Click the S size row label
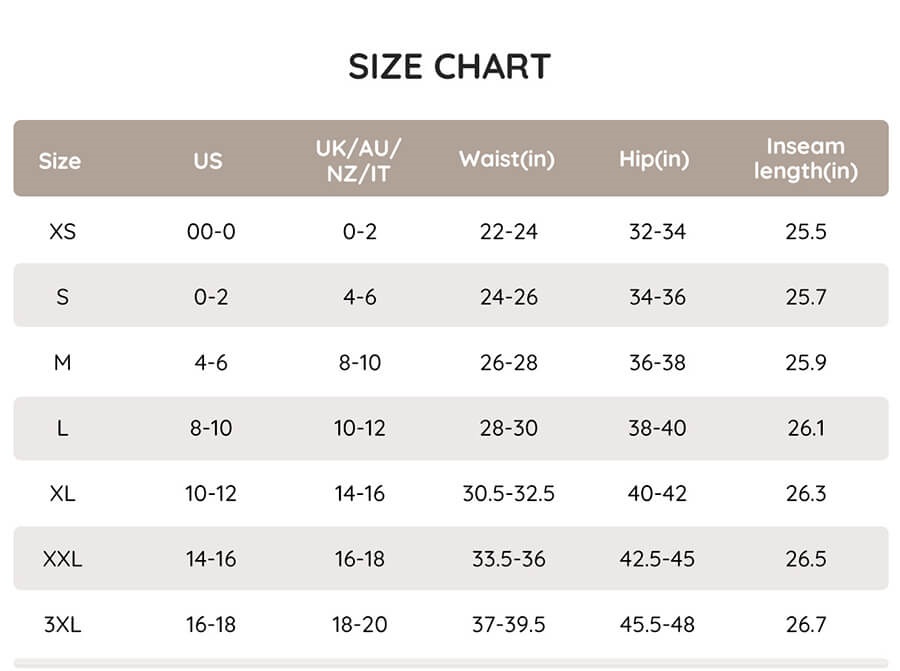The height and width of the screenshot is (671, 900). 62,297
